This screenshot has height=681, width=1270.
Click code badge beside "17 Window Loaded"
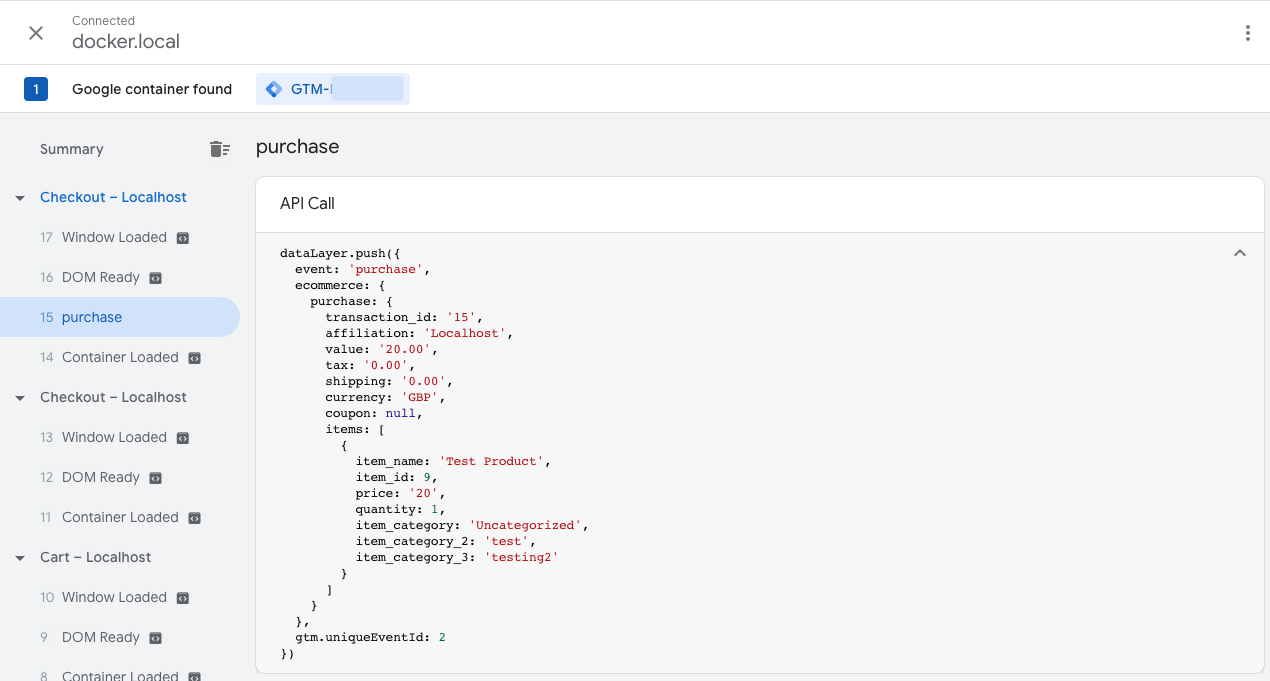click(x=181, y=237)
